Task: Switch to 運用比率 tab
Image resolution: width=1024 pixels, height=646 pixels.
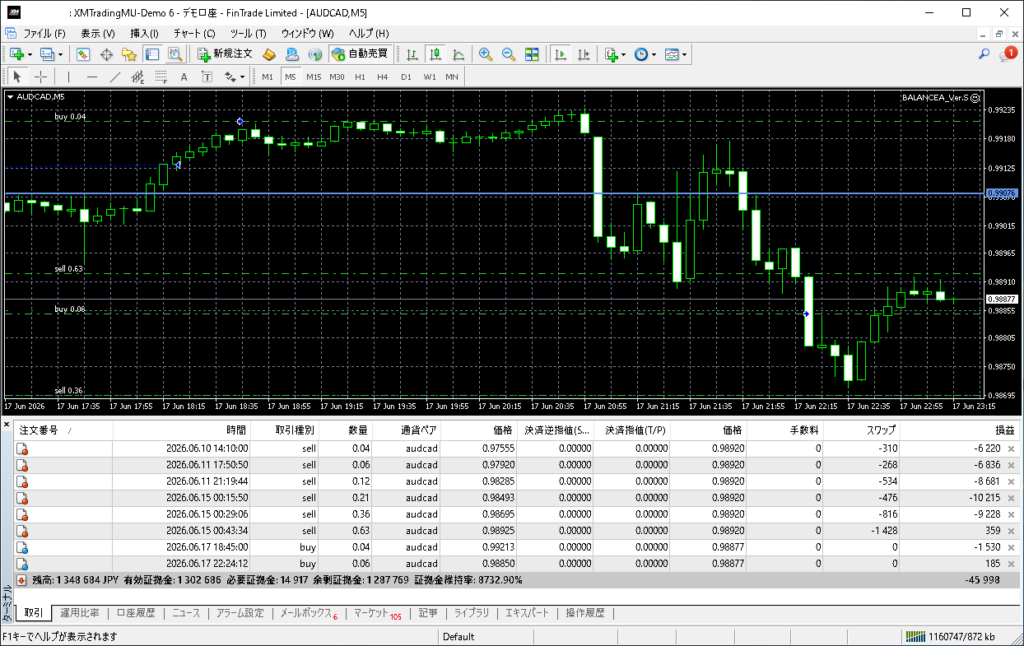Action: (x=80, y=613)
